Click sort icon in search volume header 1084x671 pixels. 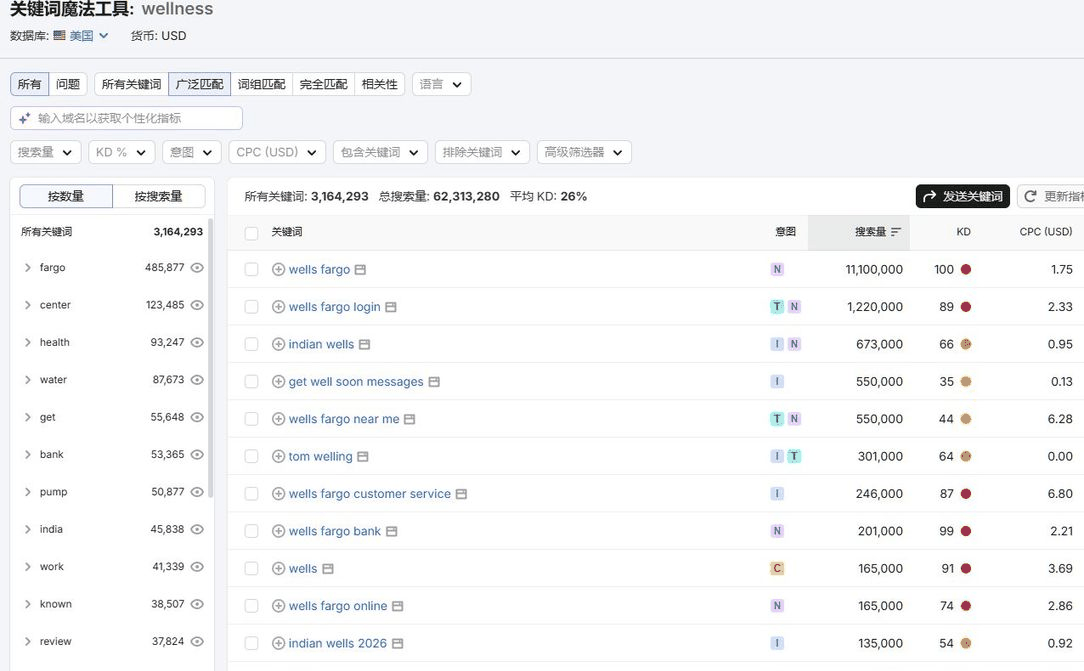[896, 232]
